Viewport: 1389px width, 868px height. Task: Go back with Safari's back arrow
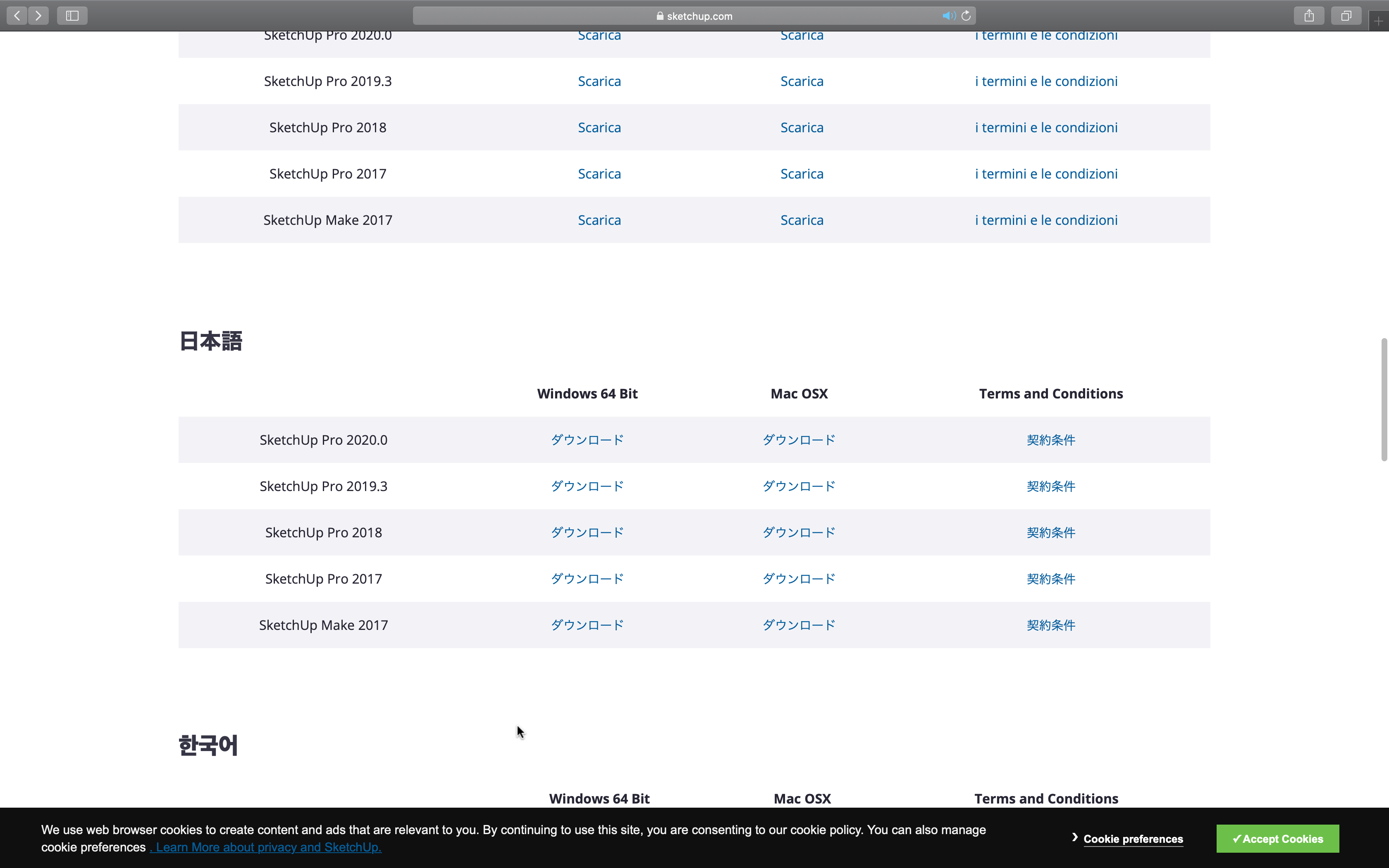coord(17,16)
